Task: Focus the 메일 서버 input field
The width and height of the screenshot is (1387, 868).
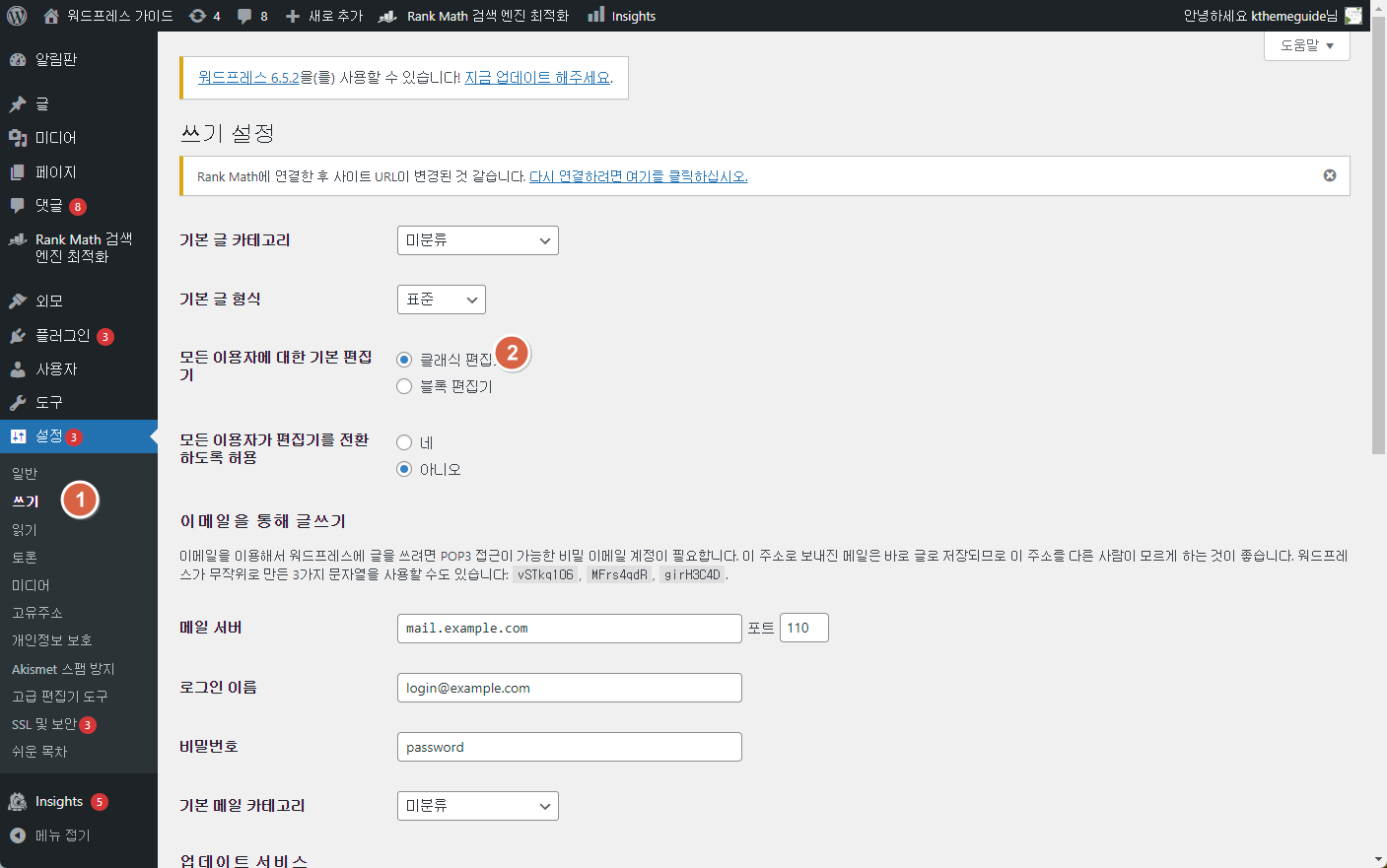Action: (x=570, y=629)
